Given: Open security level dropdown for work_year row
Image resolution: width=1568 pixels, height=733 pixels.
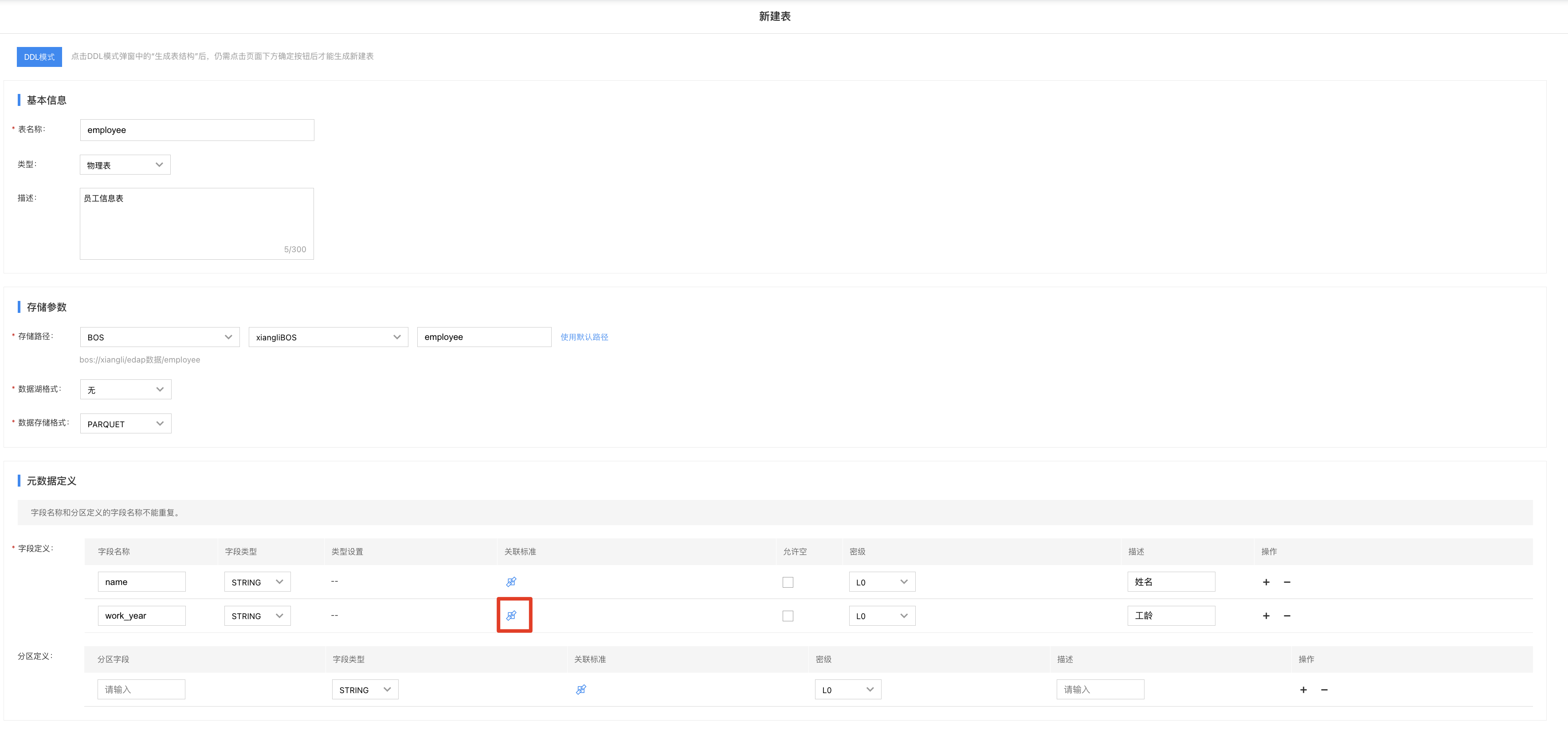Looking at the screenshot, I should [x=882, y=616].
